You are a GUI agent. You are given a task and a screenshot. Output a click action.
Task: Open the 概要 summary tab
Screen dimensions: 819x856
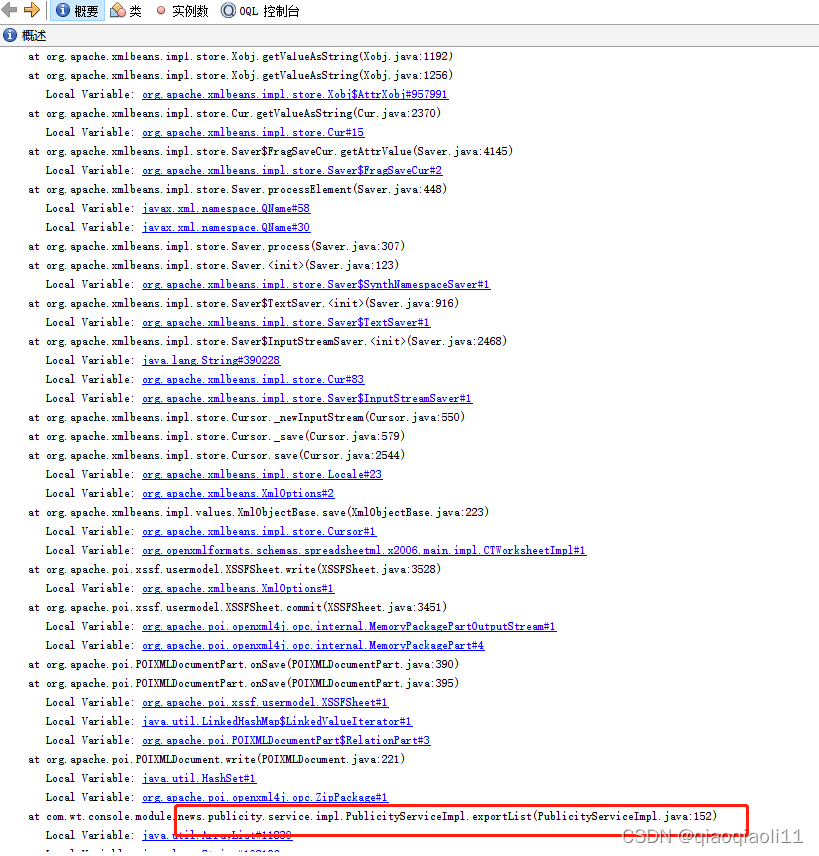coord(77,11)
